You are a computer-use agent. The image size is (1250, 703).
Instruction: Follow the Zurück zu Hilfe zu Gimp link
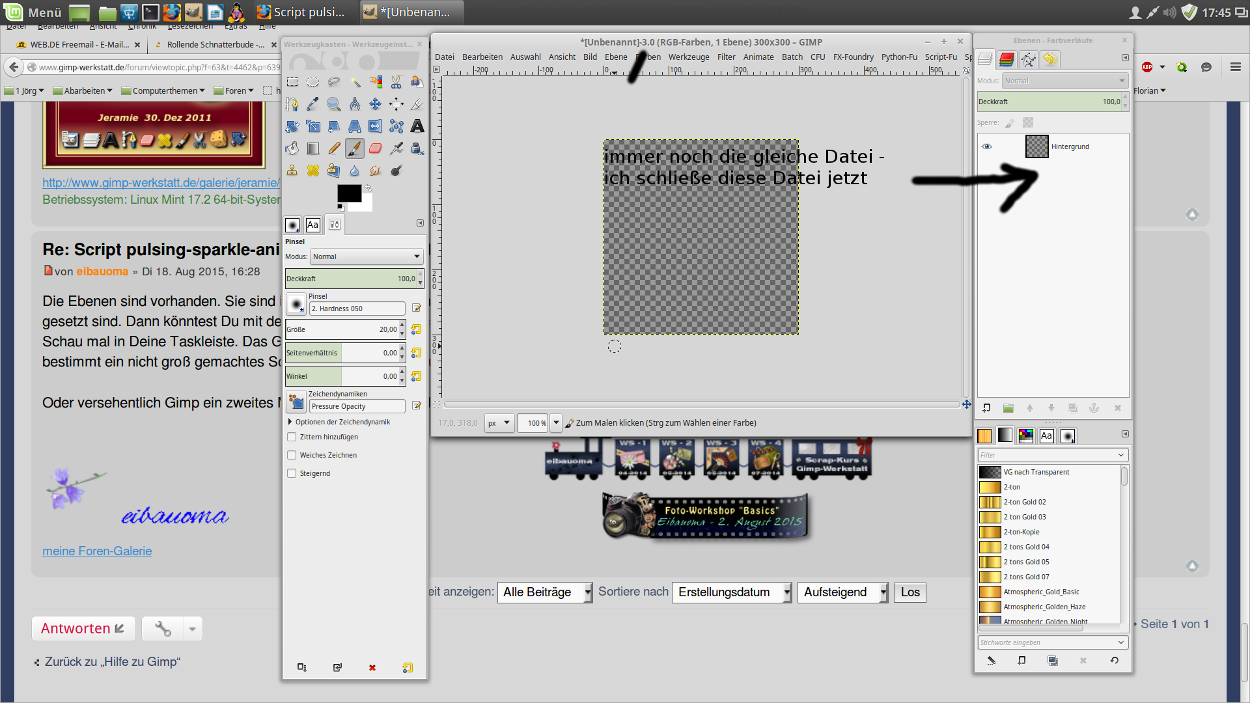point(112,662)
